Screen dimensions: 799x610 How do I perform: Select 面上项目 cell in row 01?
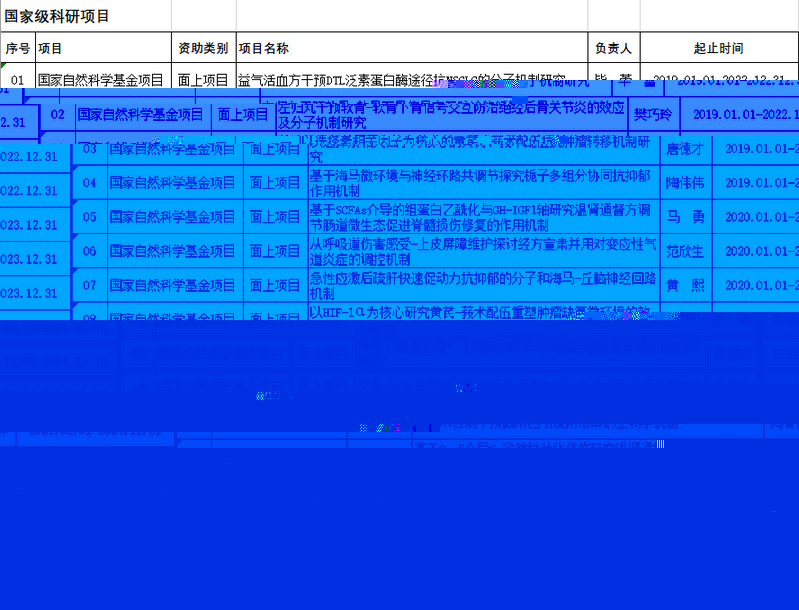tap(203, 78)
